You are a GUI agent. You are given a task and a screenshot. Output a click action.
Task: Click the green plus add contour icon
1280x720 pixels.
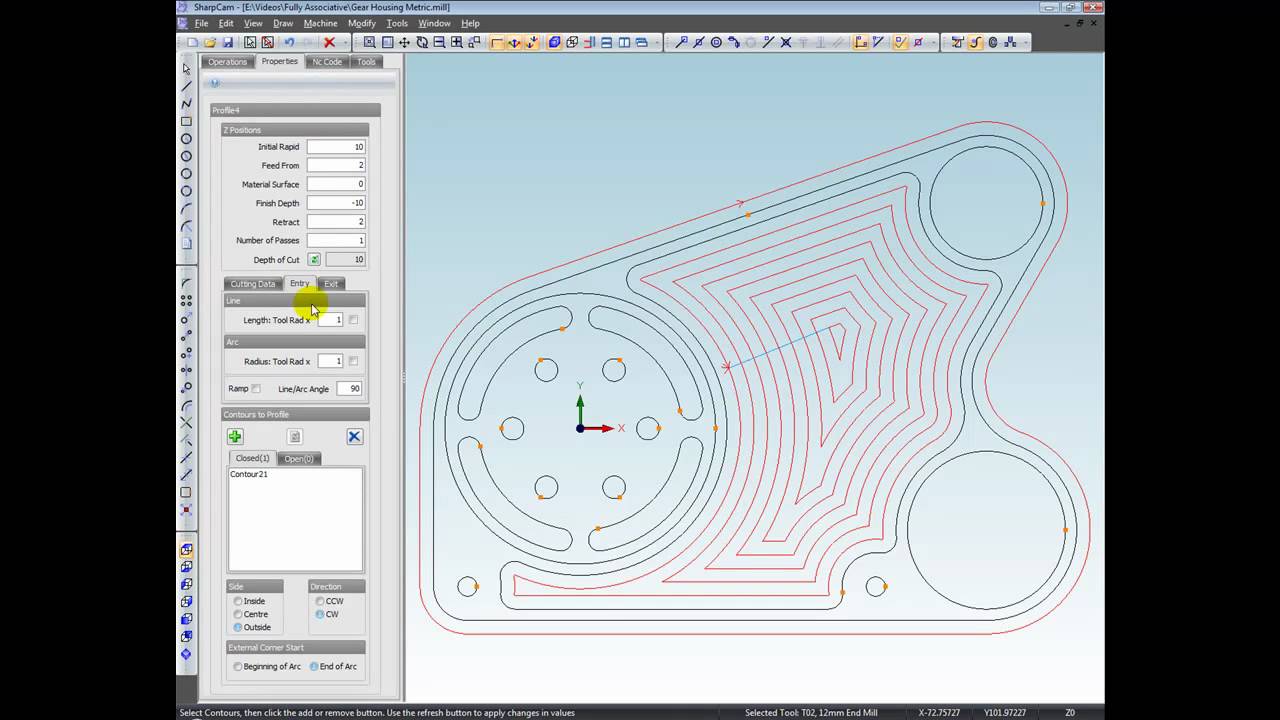[x=235, y=436]
